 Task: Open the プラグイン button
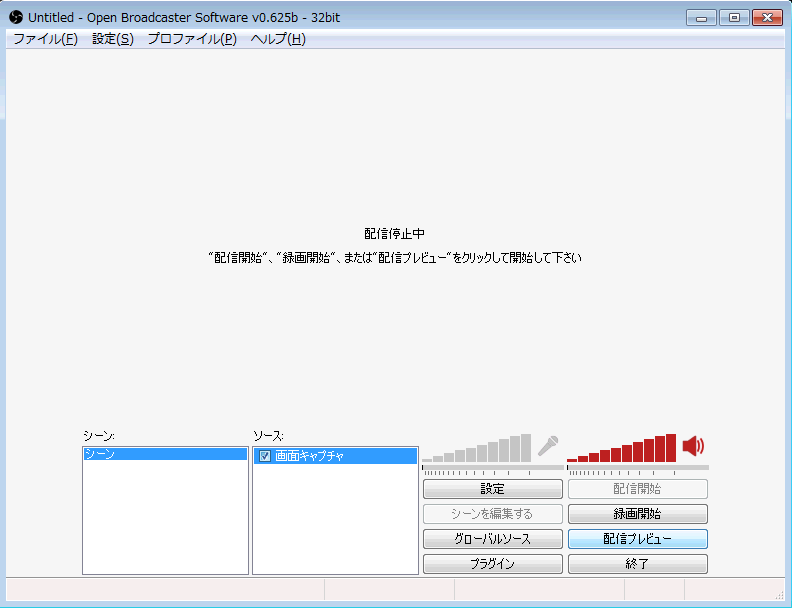[492, 564]
